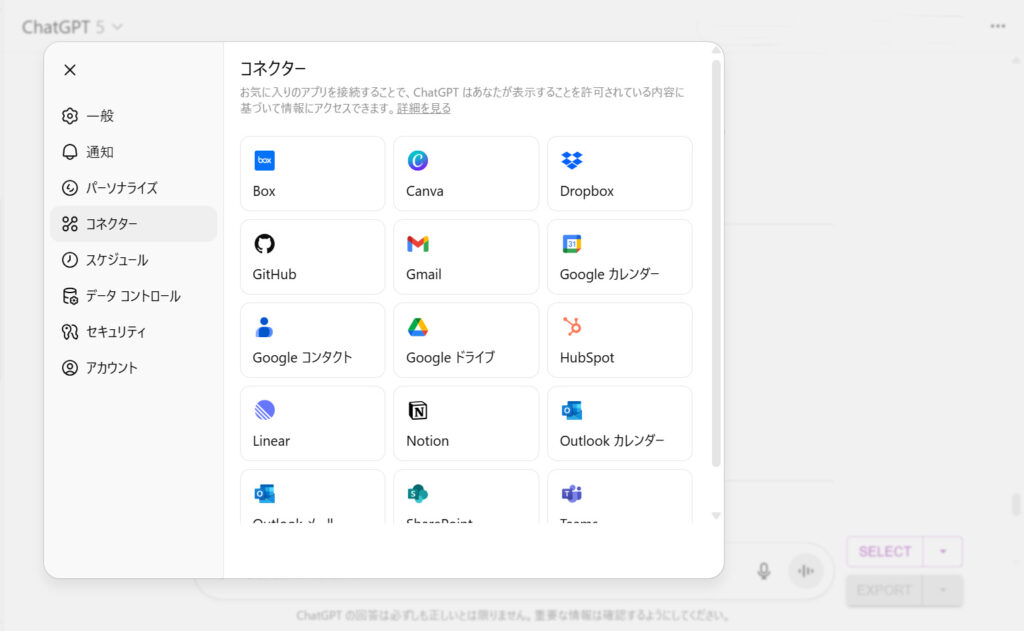The height and width of the screenshot is (631, 1024).
Task: Click the Teams connector icon
Action: coord(571,494)
